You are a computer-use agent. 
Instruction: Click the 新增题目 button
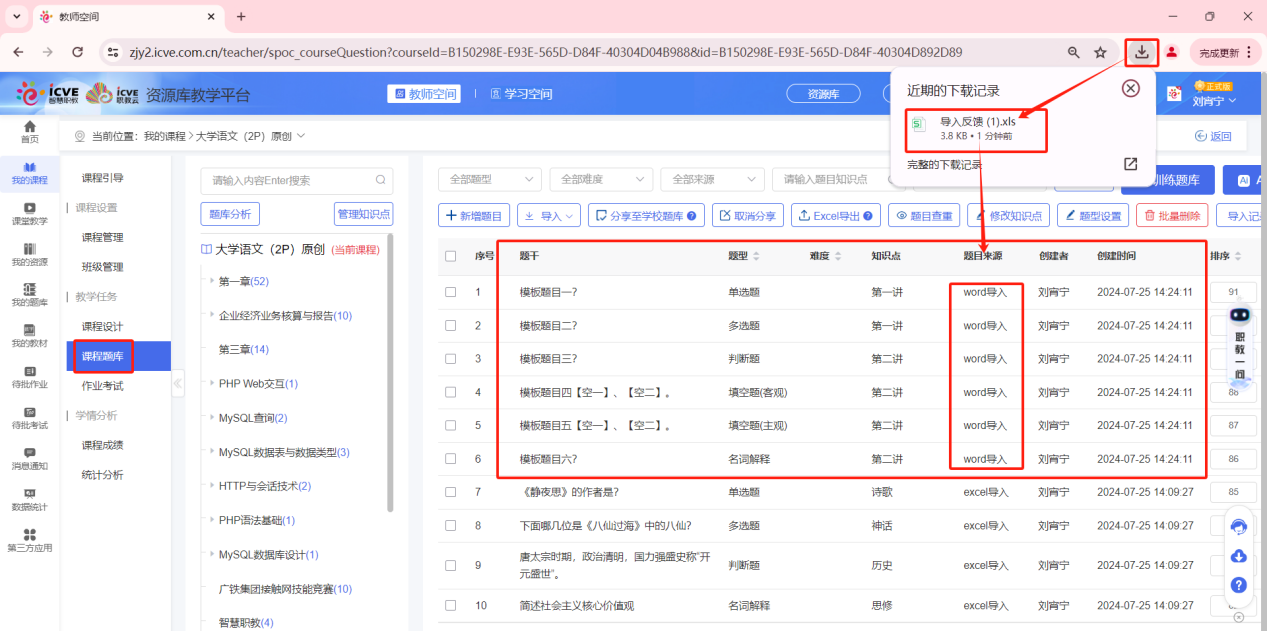pos(474,215)
